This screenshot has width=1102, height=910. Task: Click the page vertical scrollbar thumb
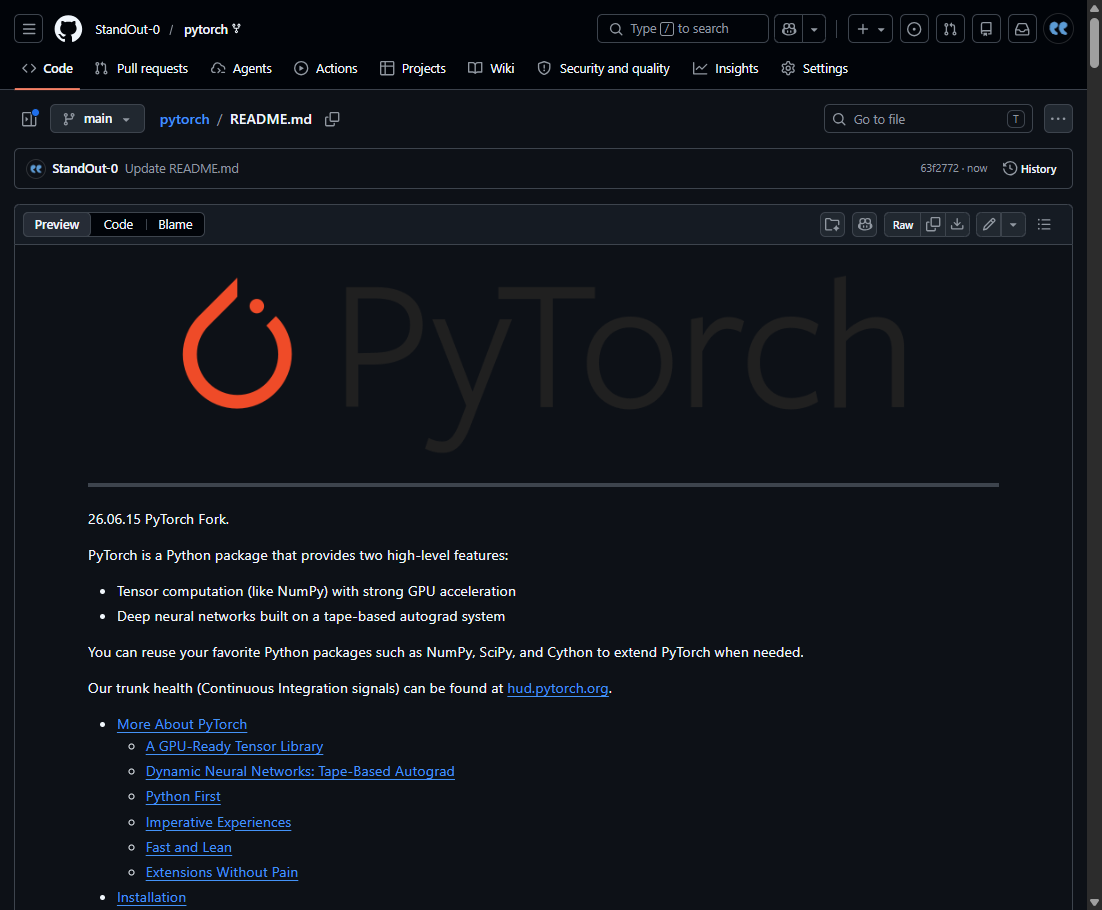(1094, 43)
